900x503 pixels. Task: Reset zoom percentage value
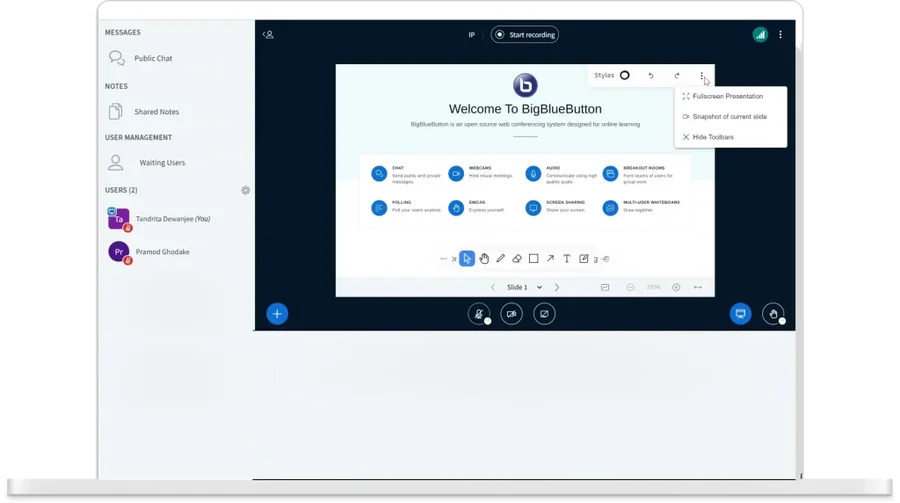point(653,288)
